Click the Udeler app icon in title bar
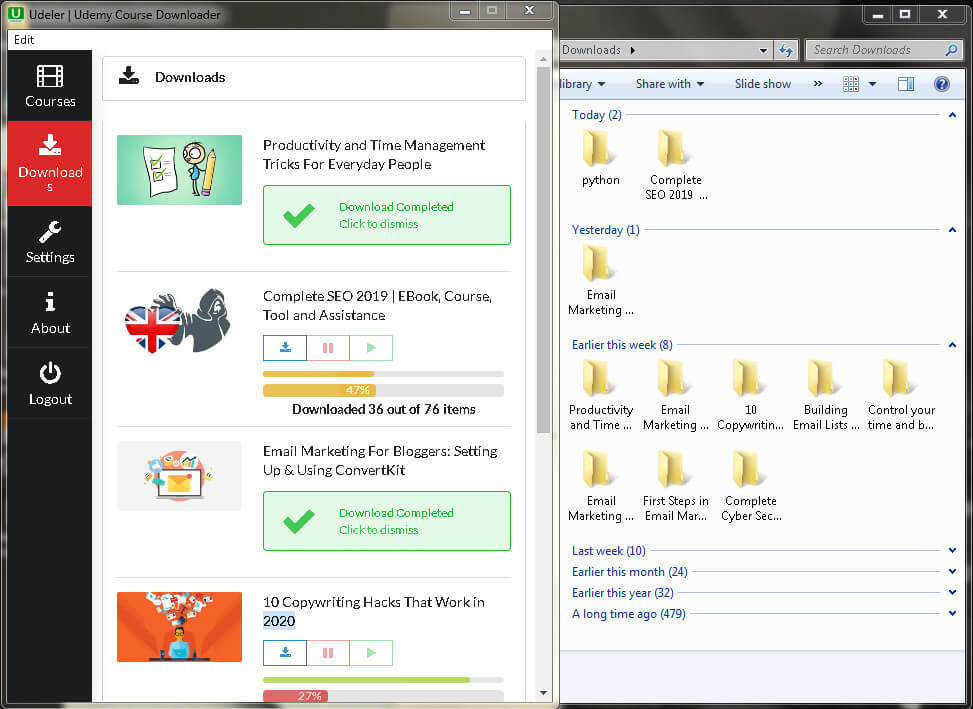Viewport: 973px width, 709px height. pos(16,14)
